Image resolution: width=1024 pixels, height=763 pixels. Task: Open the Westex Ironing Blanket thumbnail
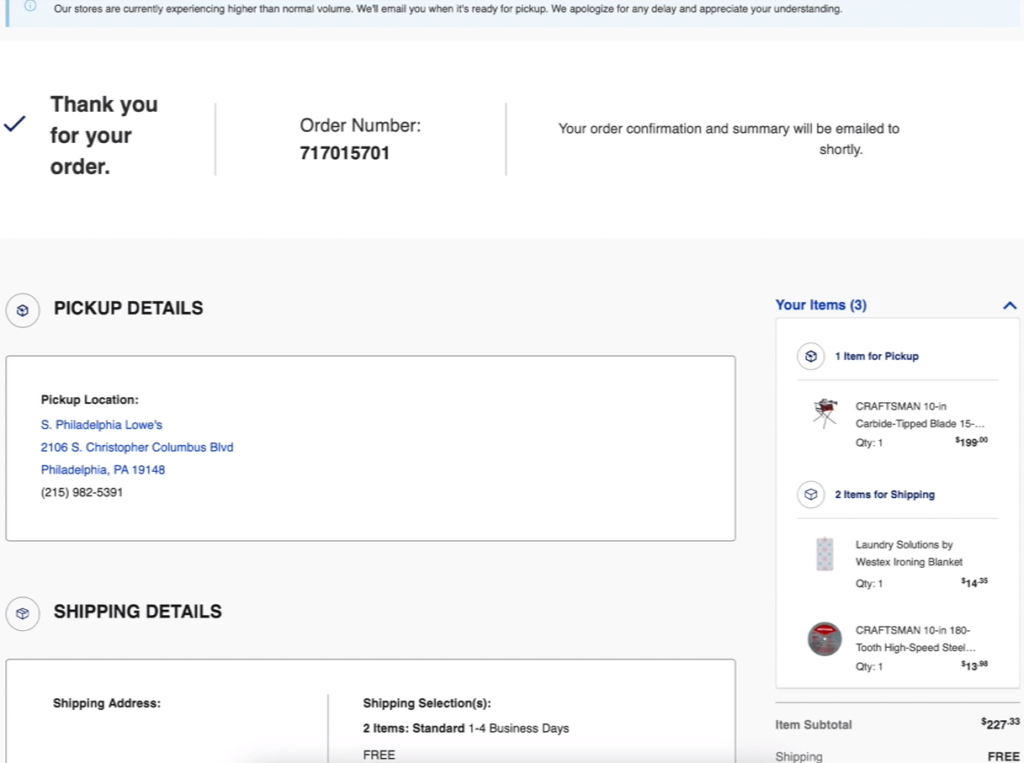click(x=825, y=554)
